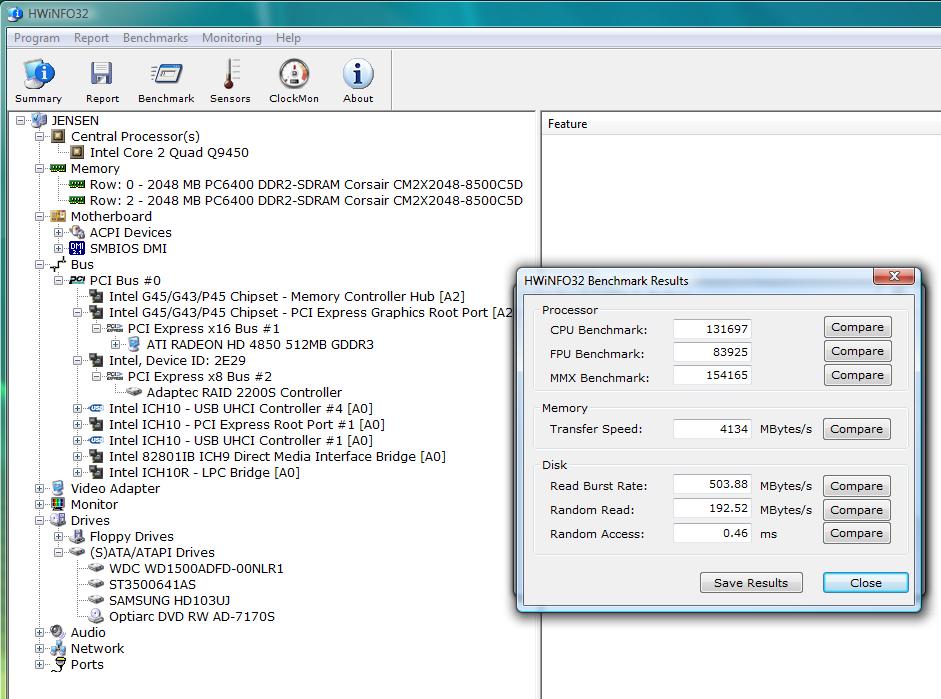941x699 pixels.
Task: Collapse the JENSEN root node
Action: tap(20, 121)
